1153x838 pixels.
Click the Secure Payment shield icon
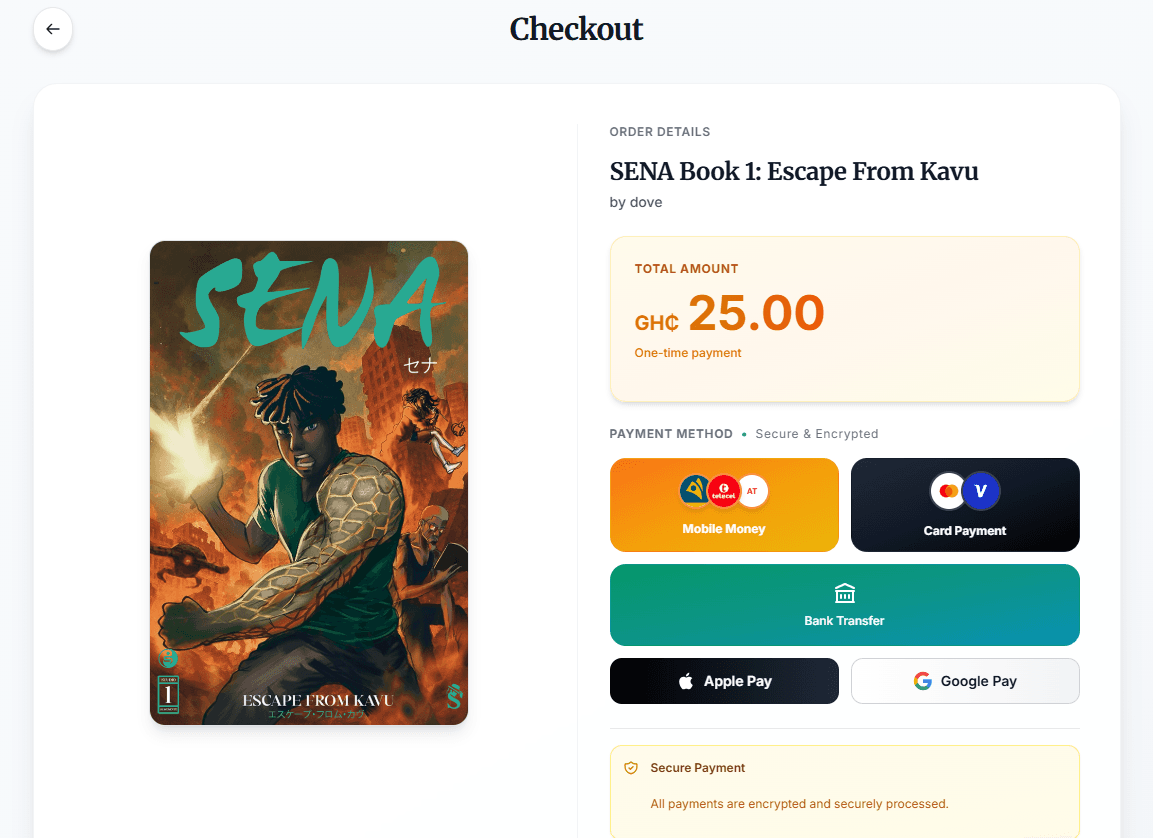click(x=631, y=768)
